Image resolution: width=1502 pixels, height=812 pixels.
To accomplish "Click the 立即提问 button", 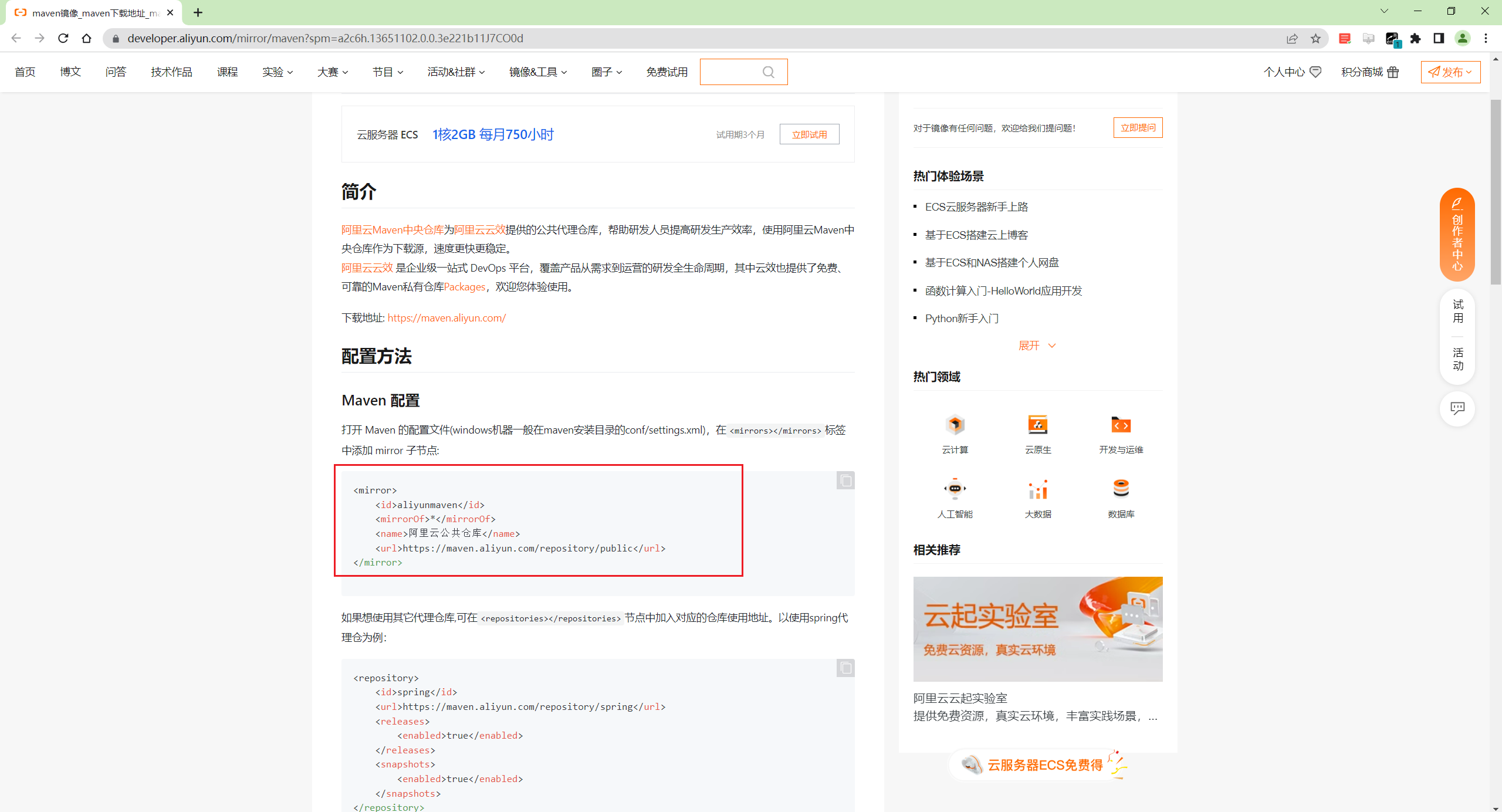I will [1138, 127].
